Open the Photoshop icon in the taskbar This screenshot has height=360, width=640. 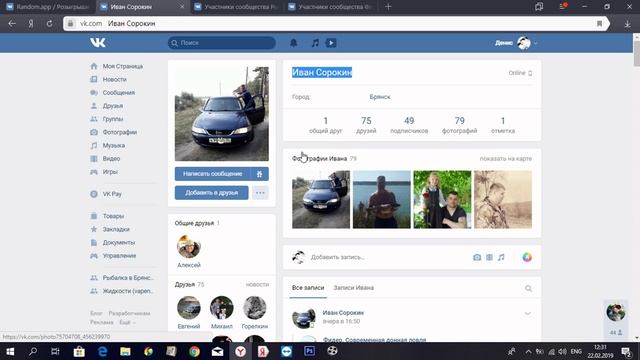pyautogui.click(x=309, y=351)
